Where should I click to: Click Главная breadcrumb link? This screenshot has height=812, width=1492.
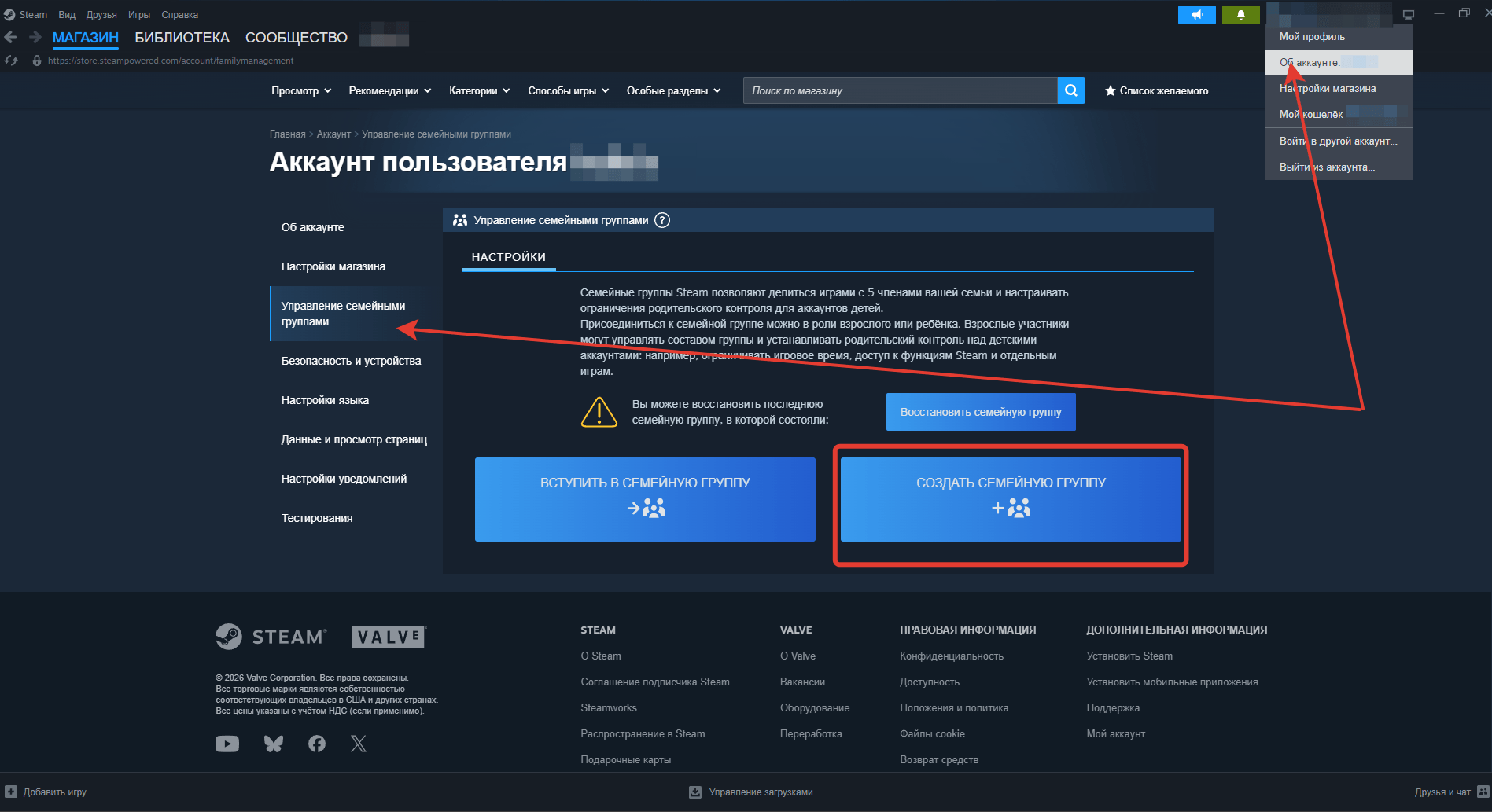coord(288,134)
